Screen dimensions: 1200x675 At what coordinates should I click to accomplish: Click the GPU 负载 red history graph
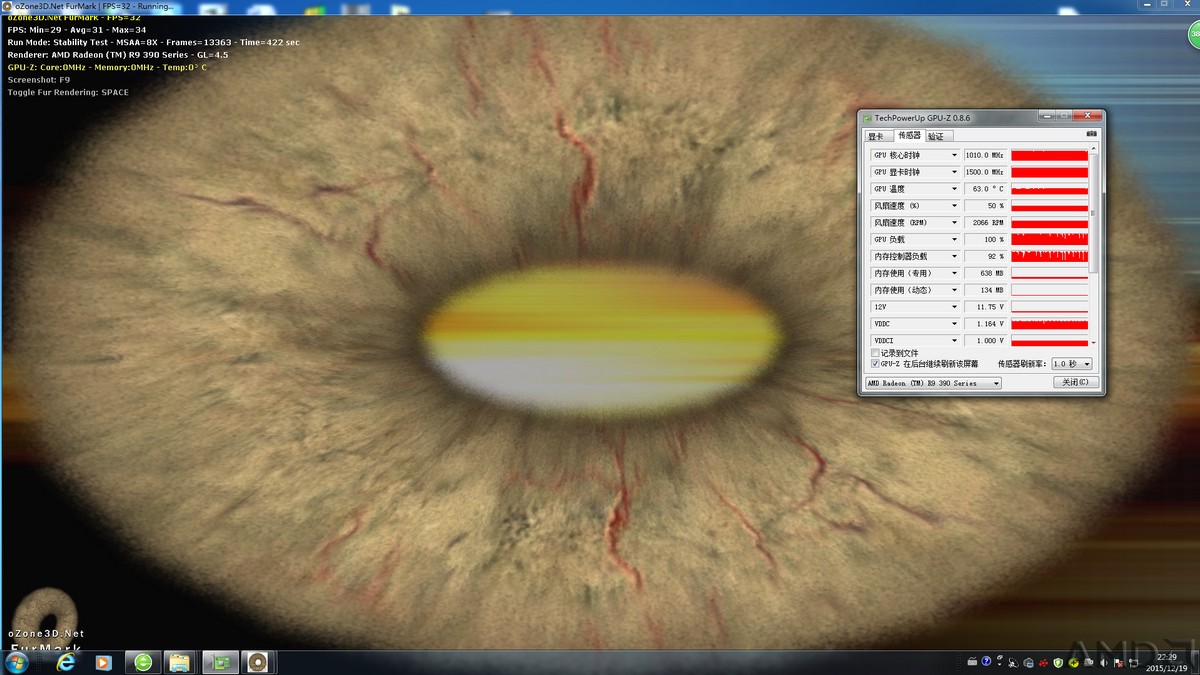[x=1049, y=240]
